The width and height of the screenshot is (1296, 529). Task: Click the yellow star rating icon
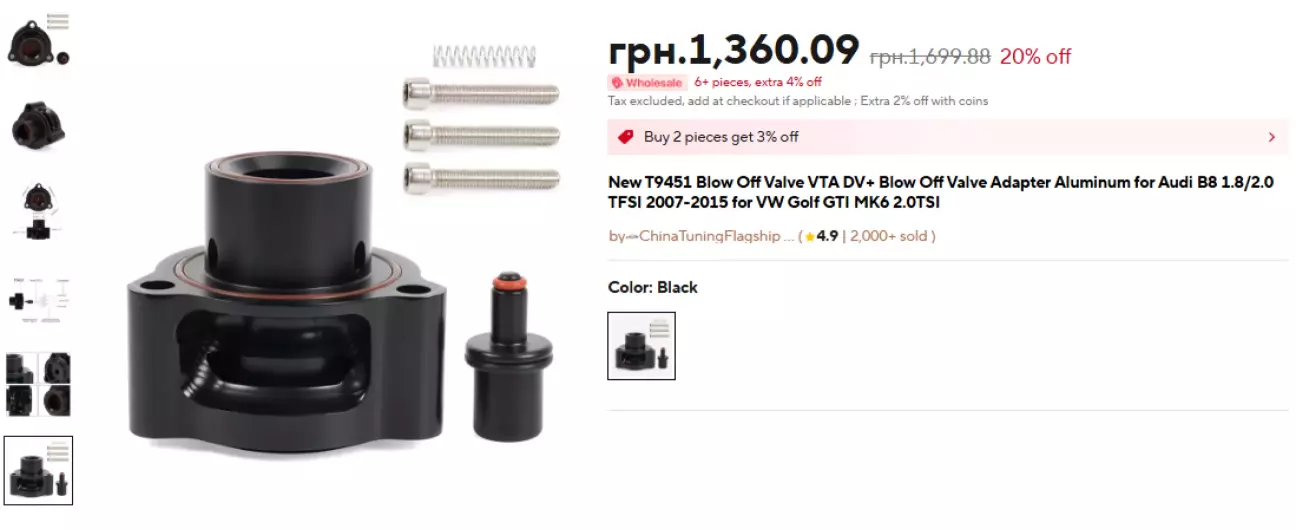(810, 237)
